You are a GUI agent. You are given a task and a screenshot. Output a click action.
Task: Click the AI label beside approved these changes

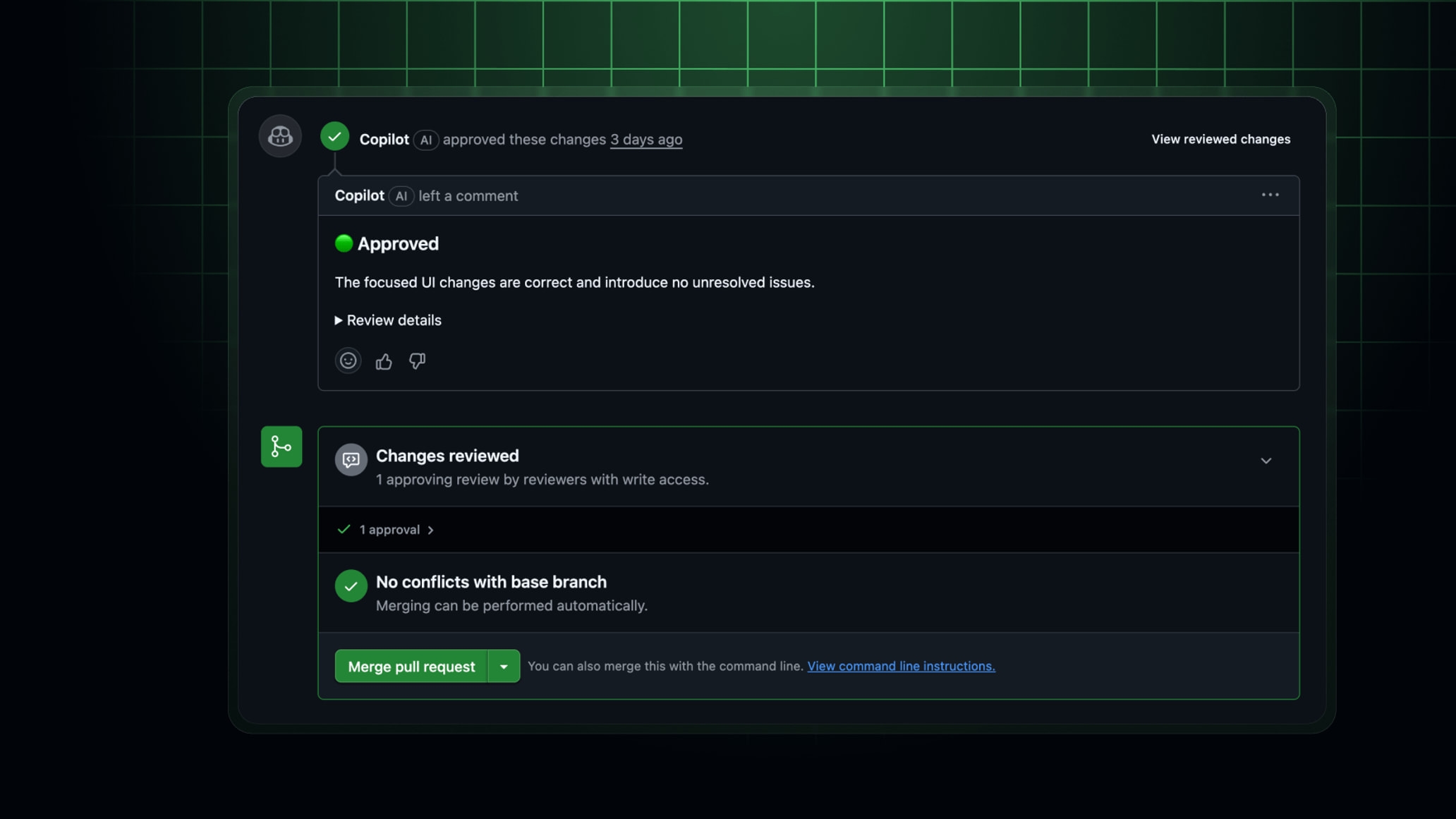[x=426, y=140]
